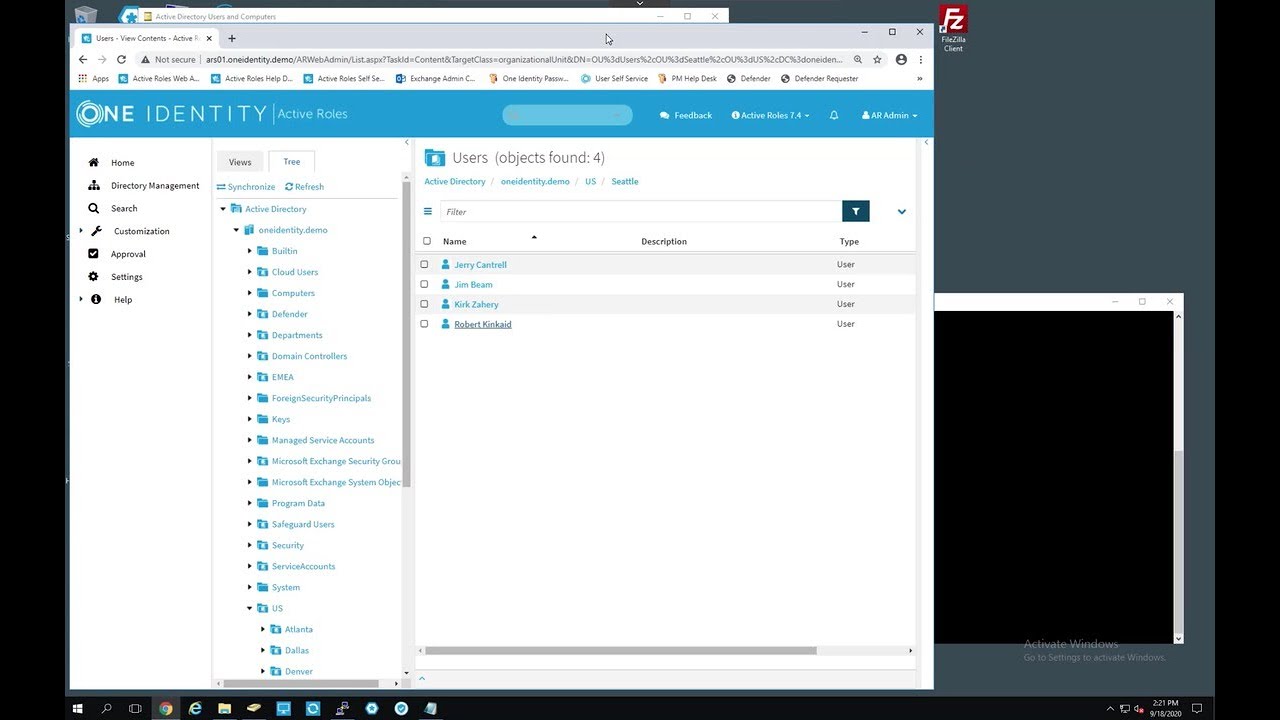Click the Settings gear icon in the sidebar

point(93,277)
